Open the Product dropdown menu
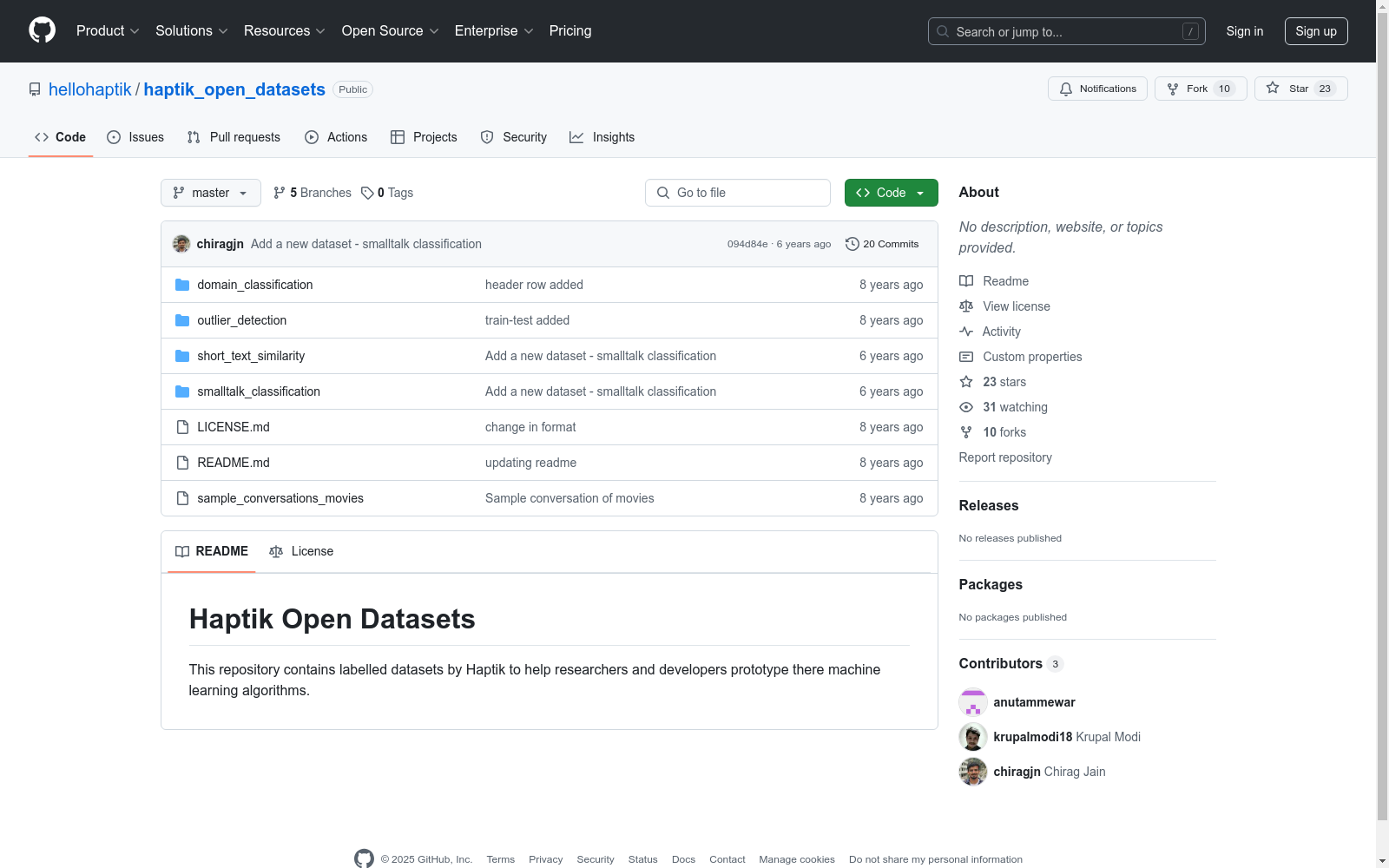Image resolution: width=1389 pixels, height=868 pixels. tap(108, 31)
